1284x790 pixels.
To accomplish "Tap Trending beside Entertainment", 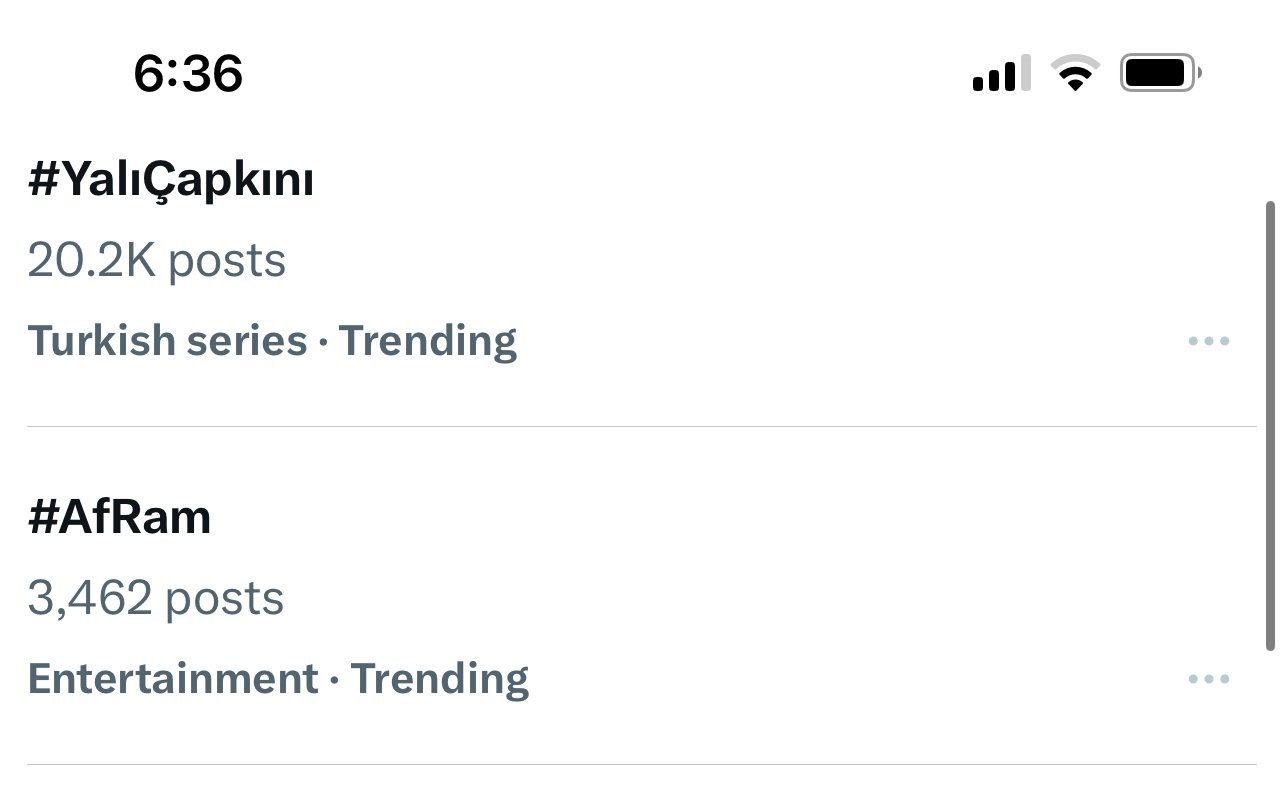I will click(x=440, y=680).
